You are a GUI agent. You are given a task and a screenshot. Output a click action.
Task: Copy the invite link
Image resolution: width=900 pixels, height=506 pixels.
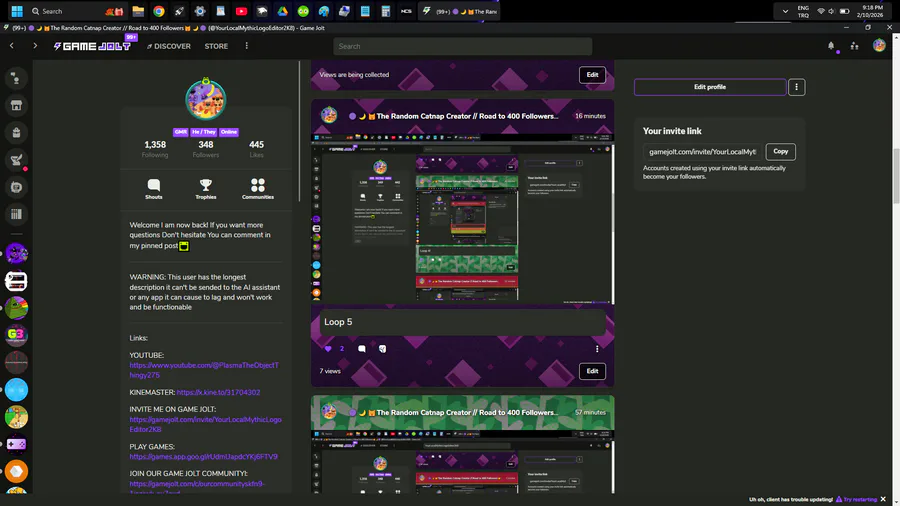pyautogui.click(x=781, y=151)
